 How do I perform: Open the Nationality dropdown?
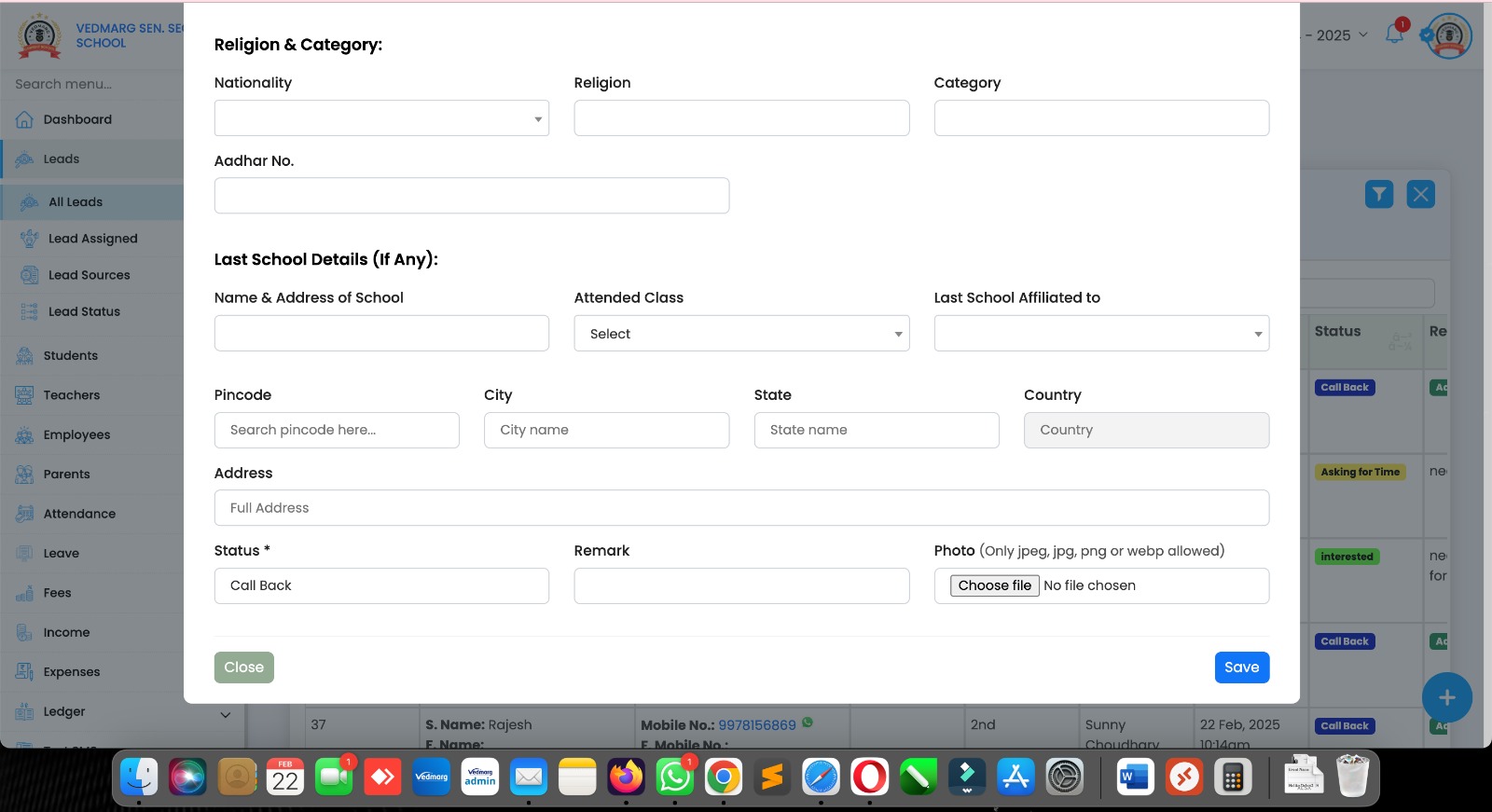[x=381, y=118]
